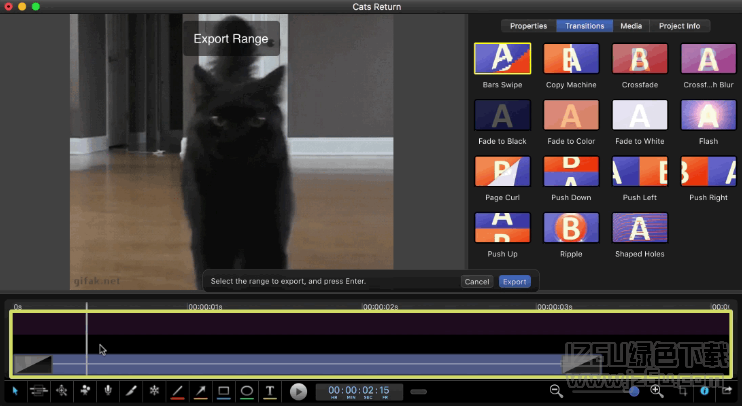Click the small slider next to timecode
742x406 pixels.
418,392
